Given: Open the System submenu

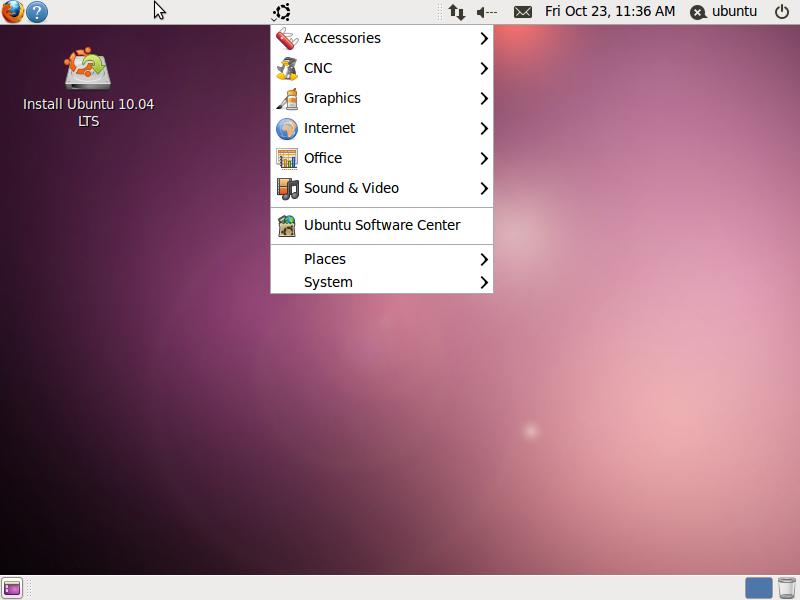Looking at the screenshot, I should [382, 282].
